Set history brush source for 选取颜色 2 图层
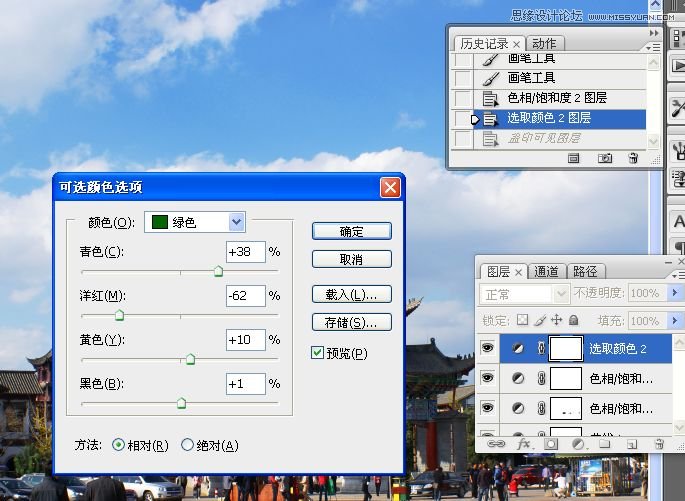 tap(462, 118)
